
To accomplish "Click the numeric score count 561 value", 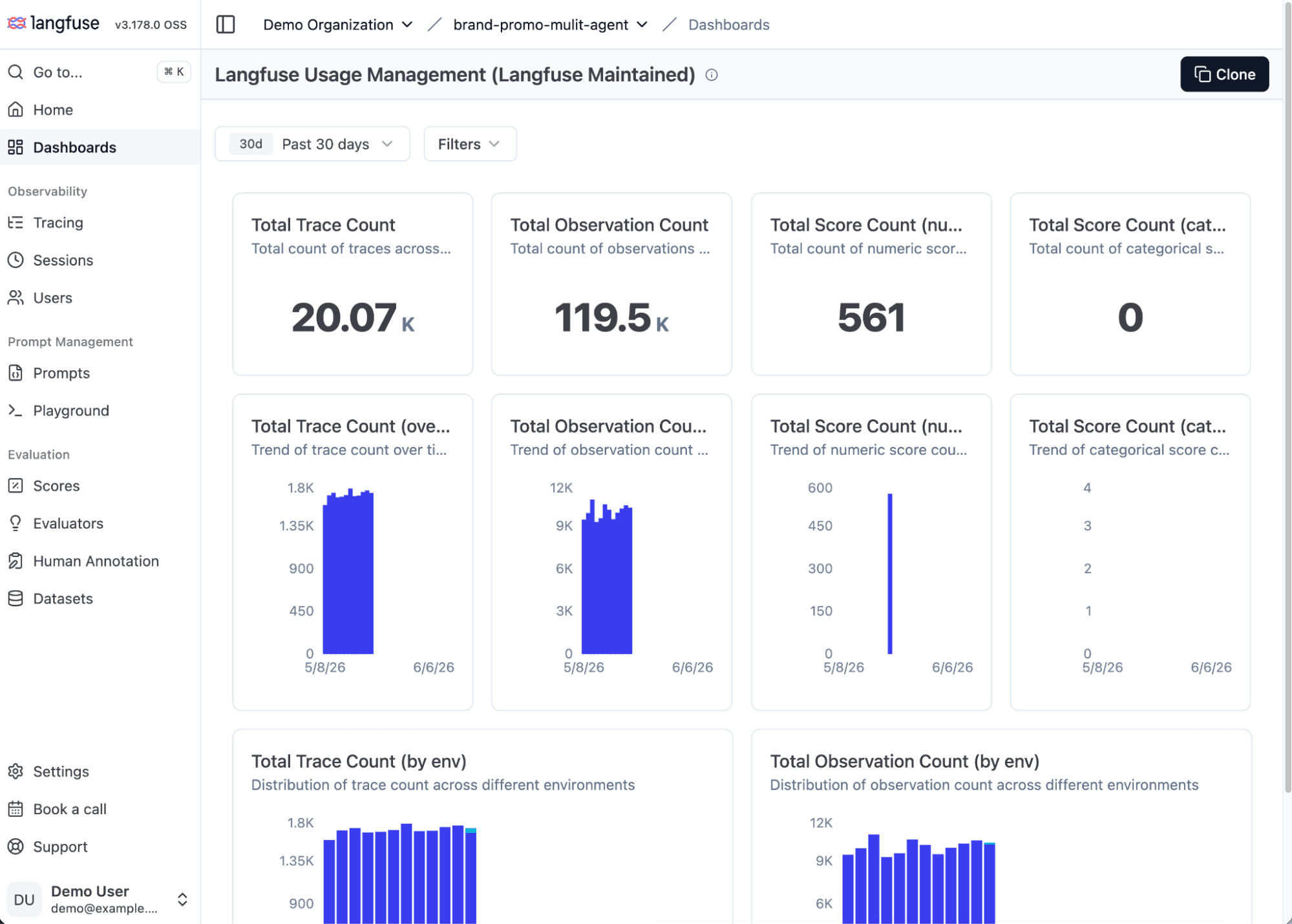I will tap(871, 317).
